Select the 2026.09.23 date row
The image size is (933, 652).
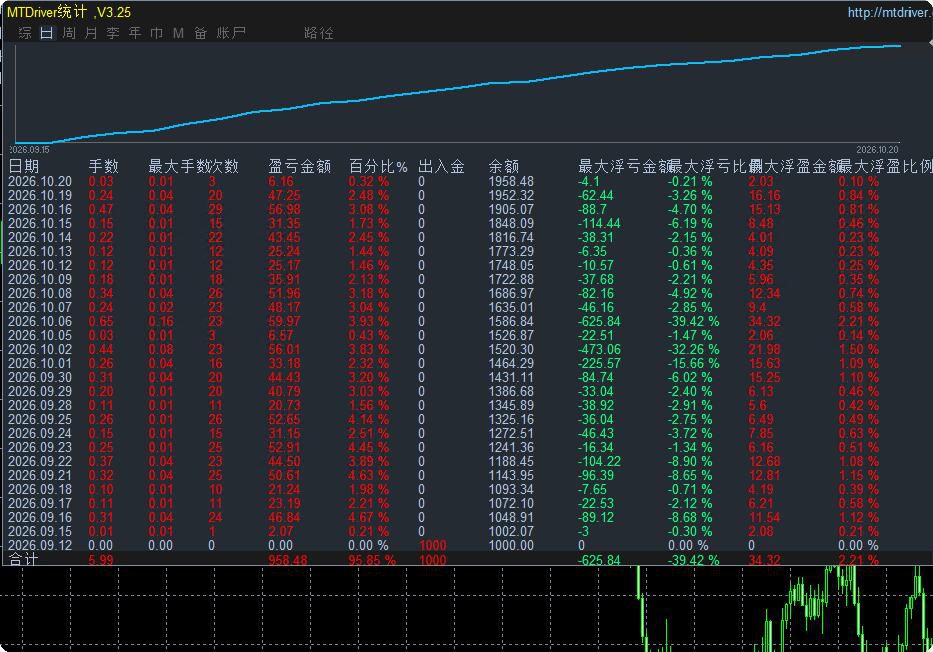tap(40, 447)
